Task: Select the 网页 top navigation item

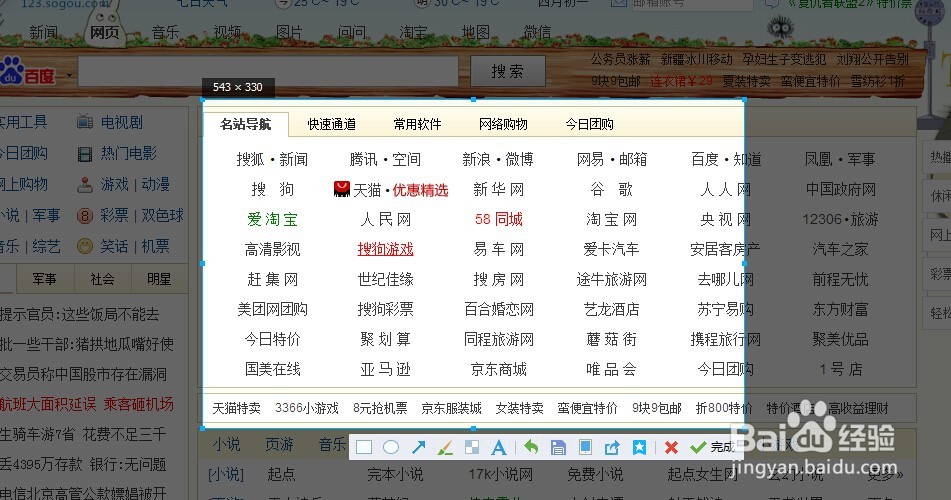Action: (x=104, y=32)
